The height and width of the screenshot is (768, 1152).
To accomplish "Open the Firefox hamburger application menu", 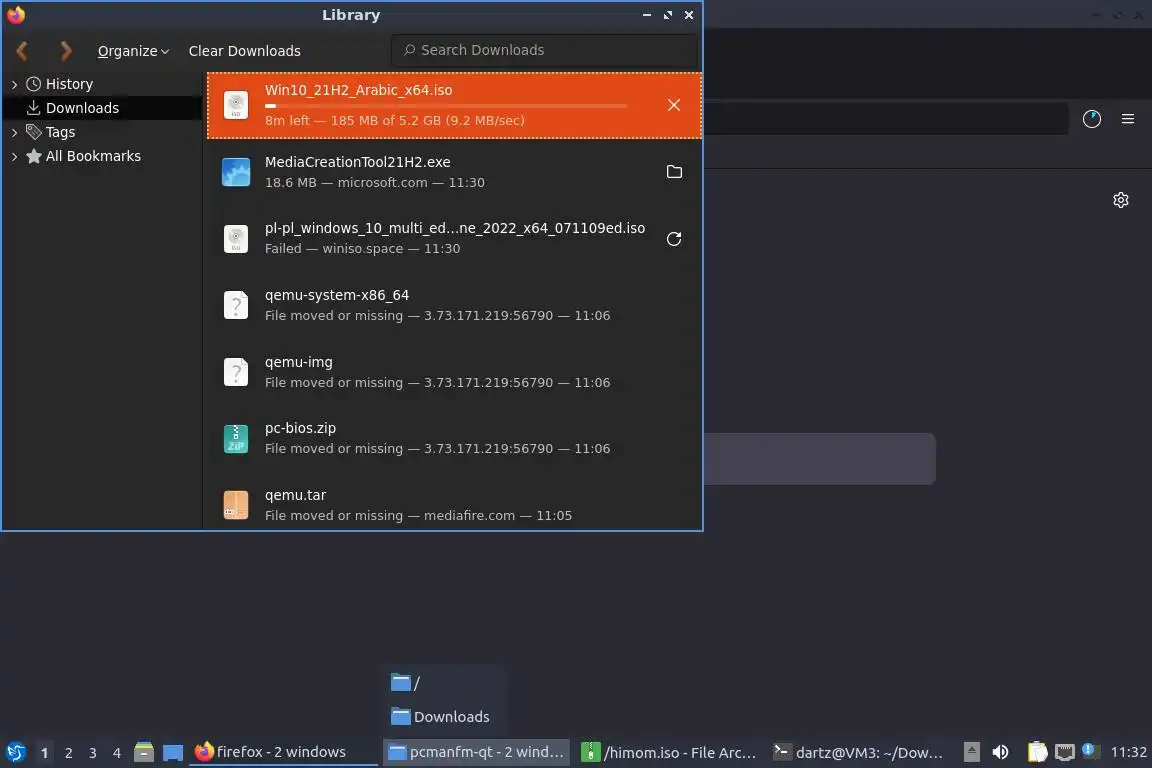I will click(1128, 118).
